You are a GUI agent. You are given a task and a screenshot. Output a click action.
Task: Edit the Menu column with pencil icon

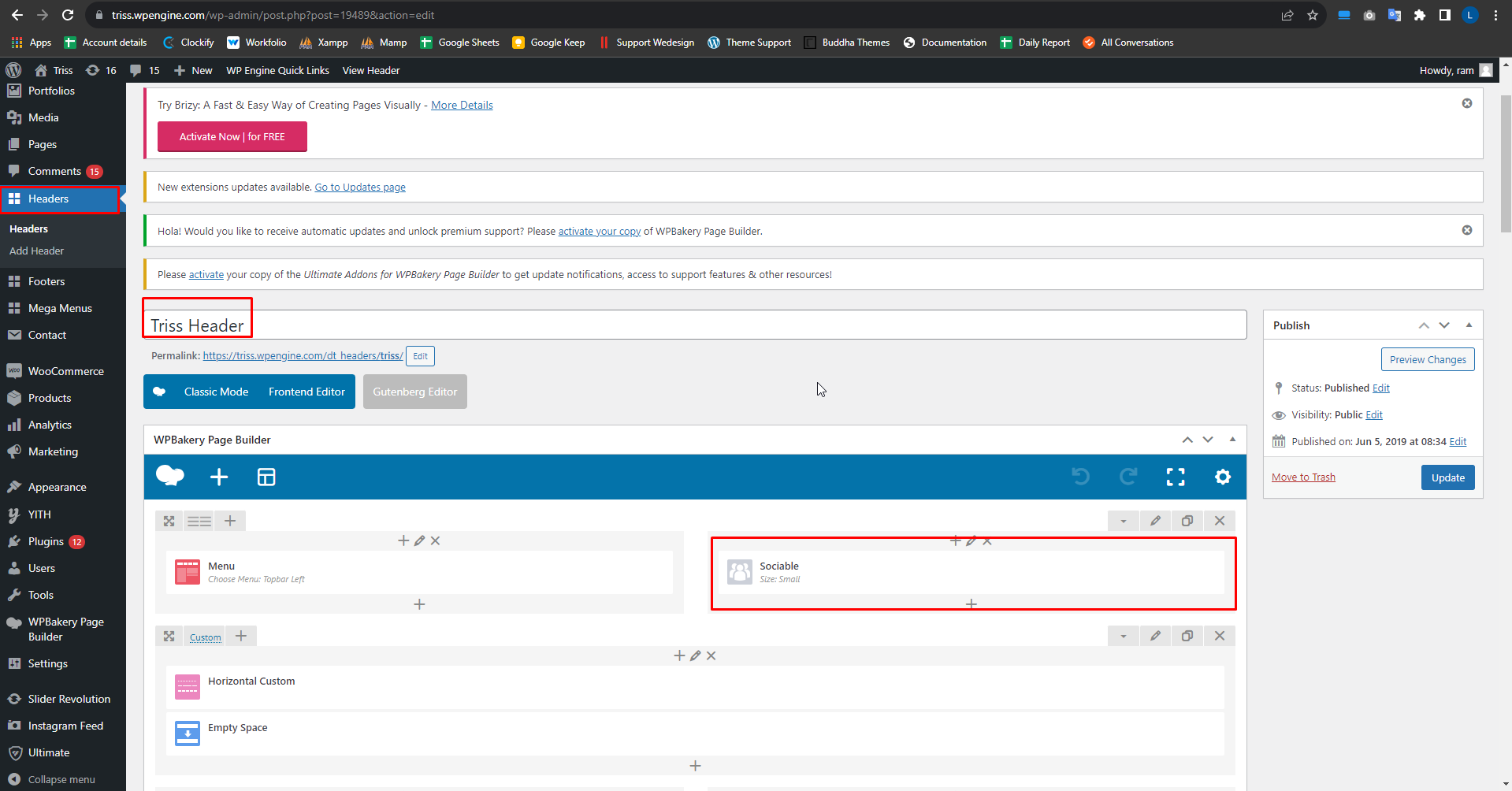[x=419, y=540]
